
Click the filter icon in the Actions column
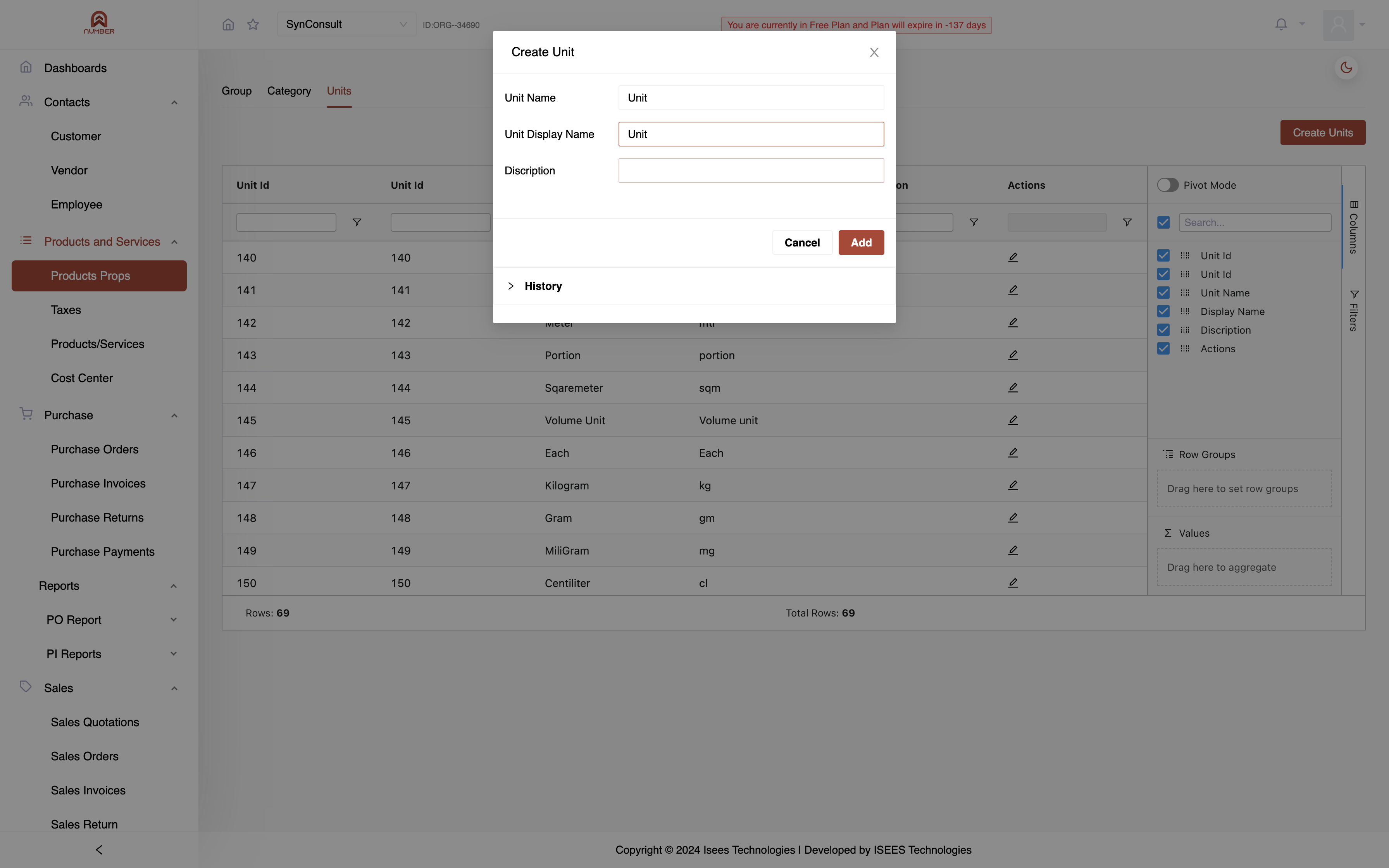coord(1127,222)
